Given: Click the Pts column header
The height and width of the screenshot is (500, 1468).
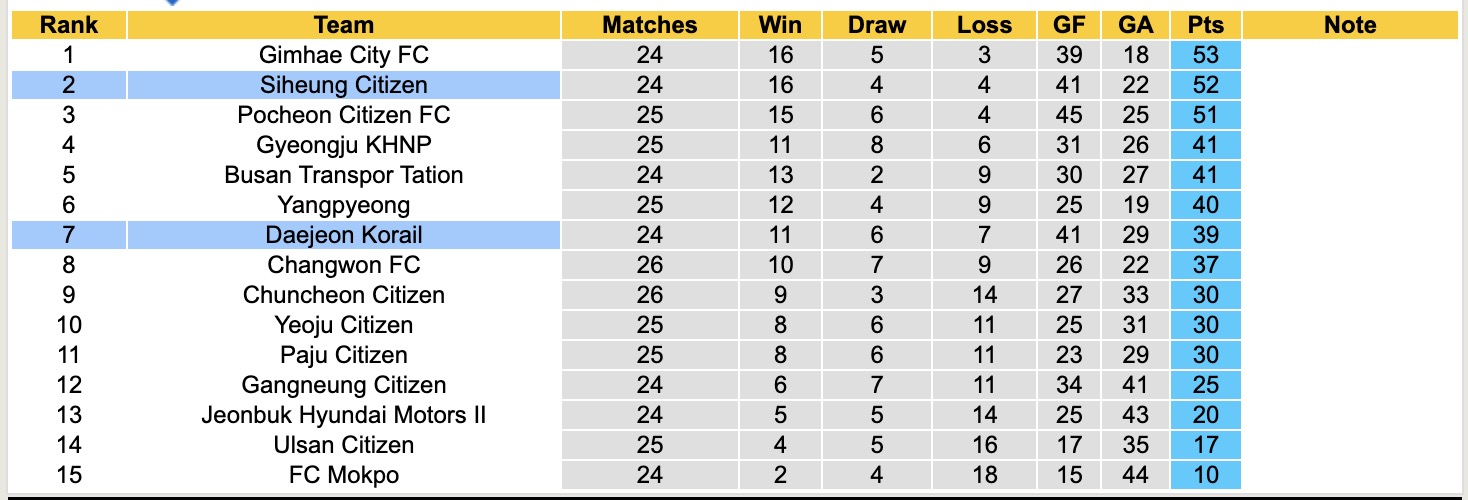Looking at the screenshot, I should pos(1206,25).
